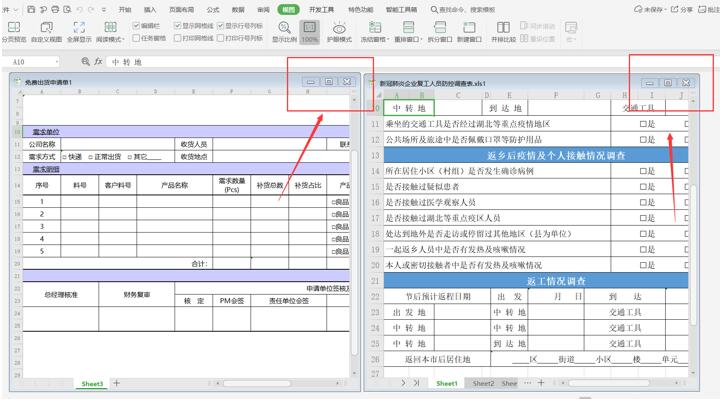
Task: Add a sheet with plus in right window
Action: [541, 382]
